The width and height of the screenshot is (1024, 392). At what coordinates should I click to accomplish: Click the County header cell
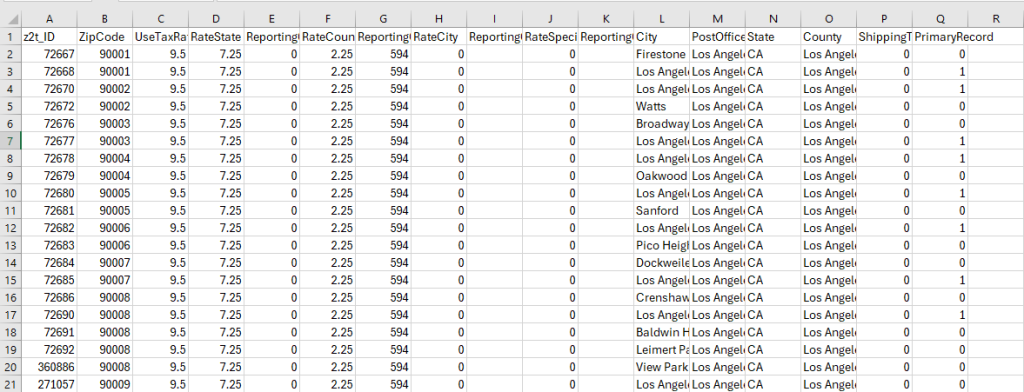[x=828, y=37]
